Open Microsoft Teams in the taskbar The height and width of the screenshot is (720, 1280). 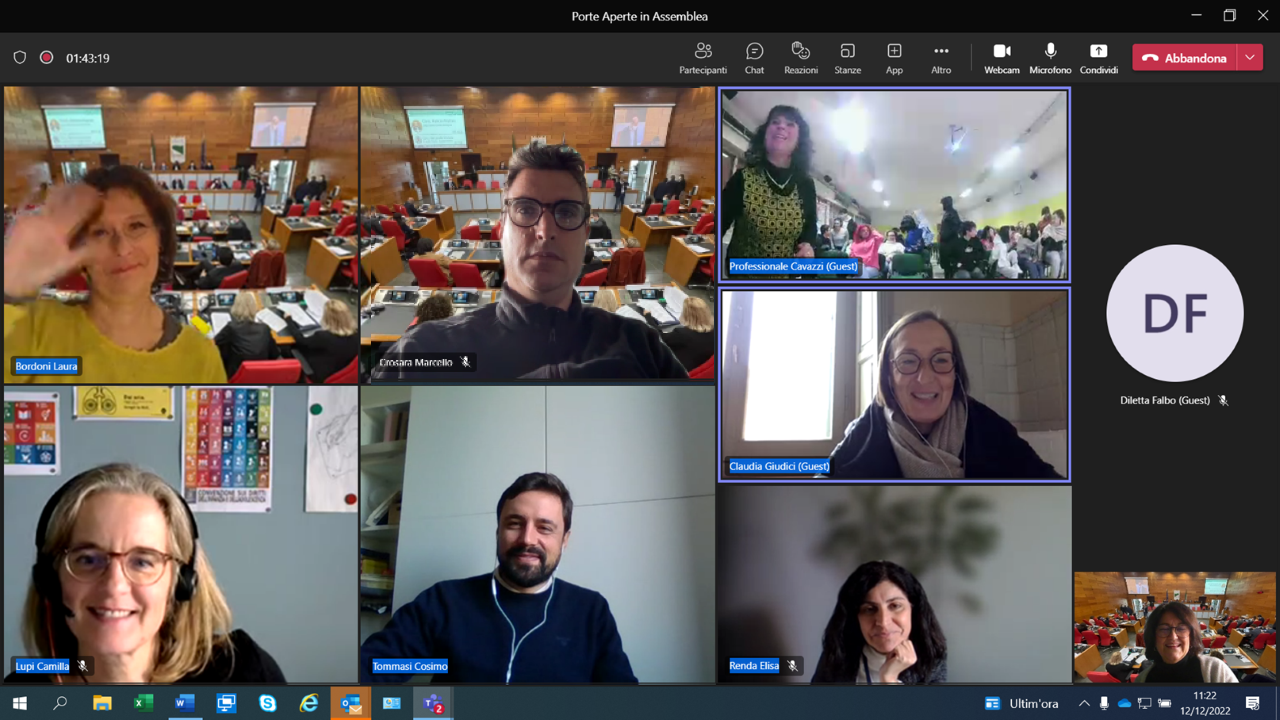click(434, 704)
